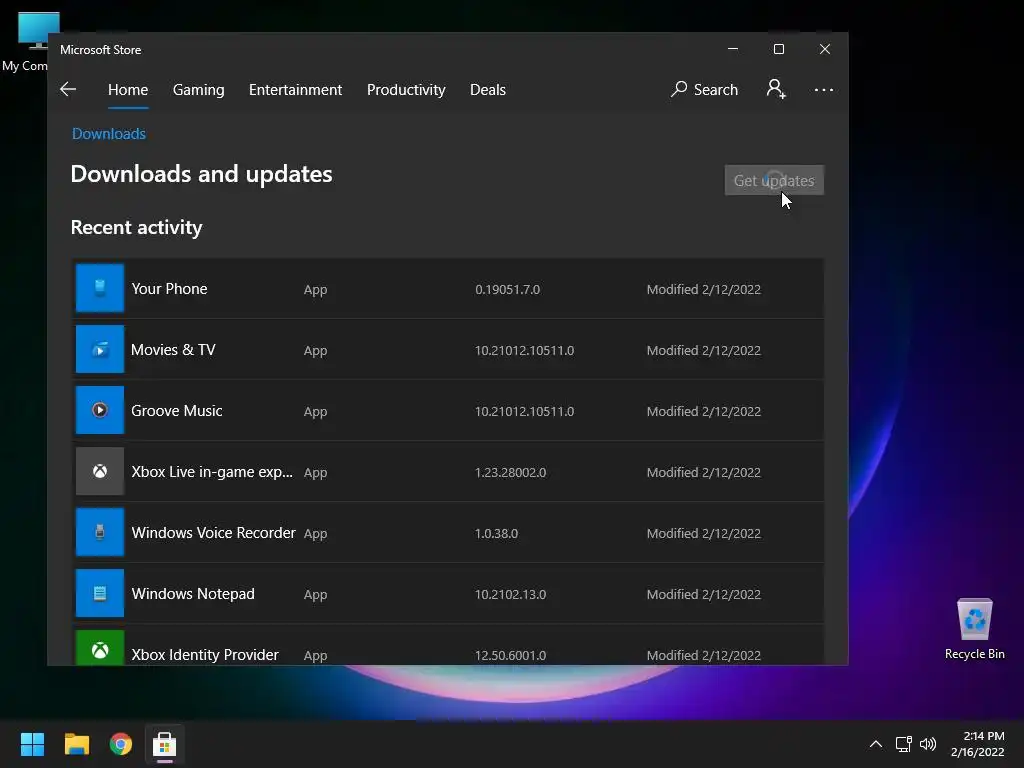This screenshot has height=768, width=1024.
Task: Click the Windows Voice Recorder app icon
Action: tap(100, 532)
